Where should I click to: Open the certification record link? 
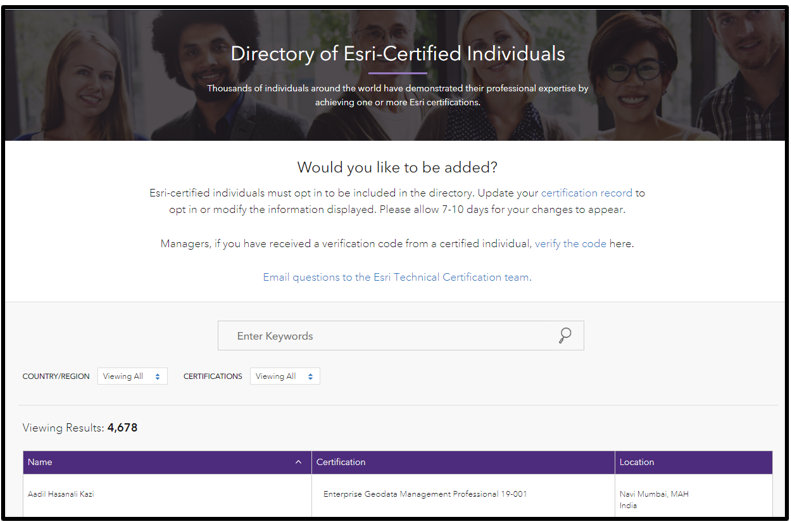pyautogui.click(x=586, y=193)
